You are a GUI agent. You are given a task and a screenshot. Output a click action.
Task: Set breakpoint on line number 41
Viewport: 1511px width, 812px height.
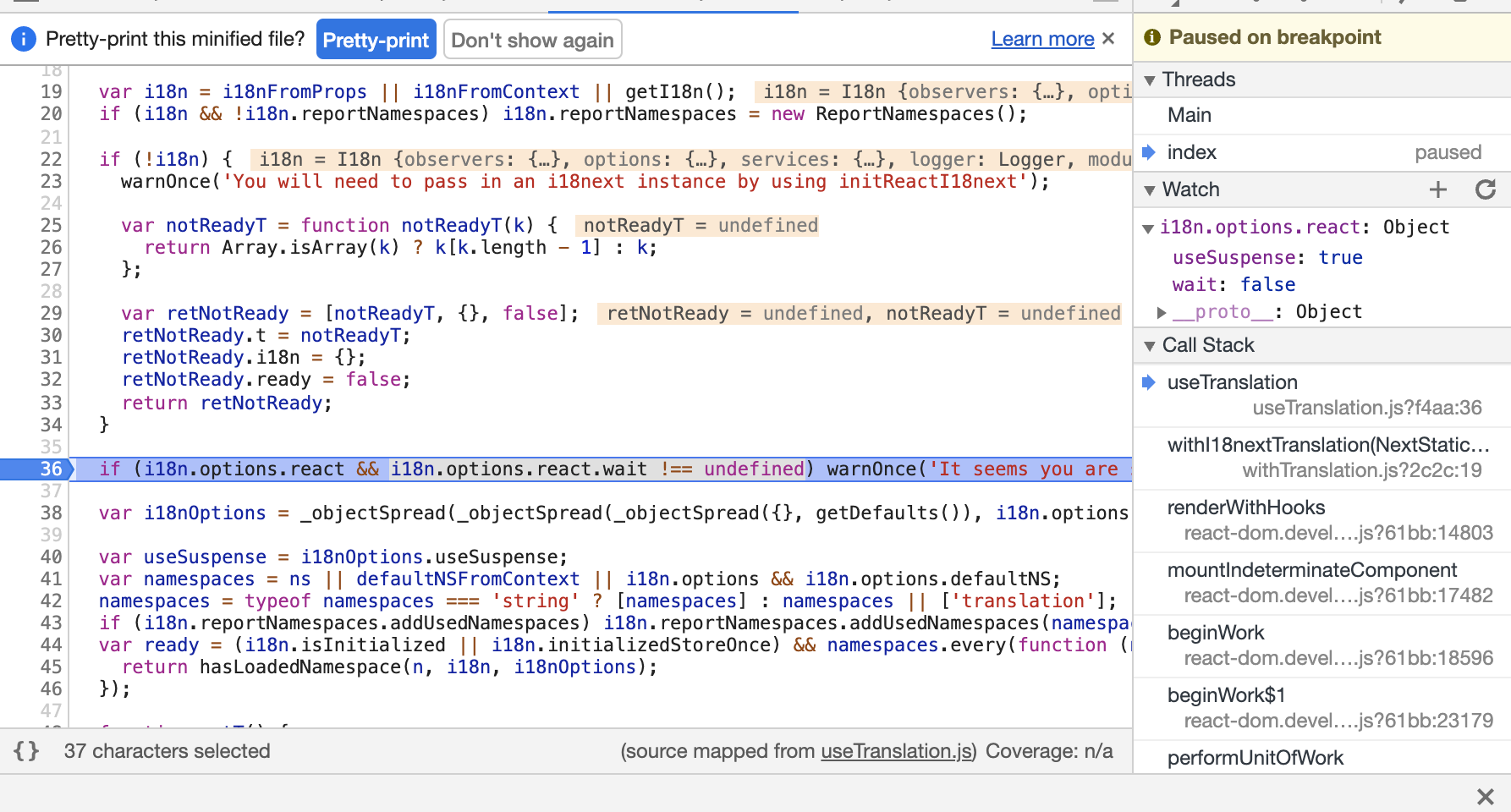(51, 579)
